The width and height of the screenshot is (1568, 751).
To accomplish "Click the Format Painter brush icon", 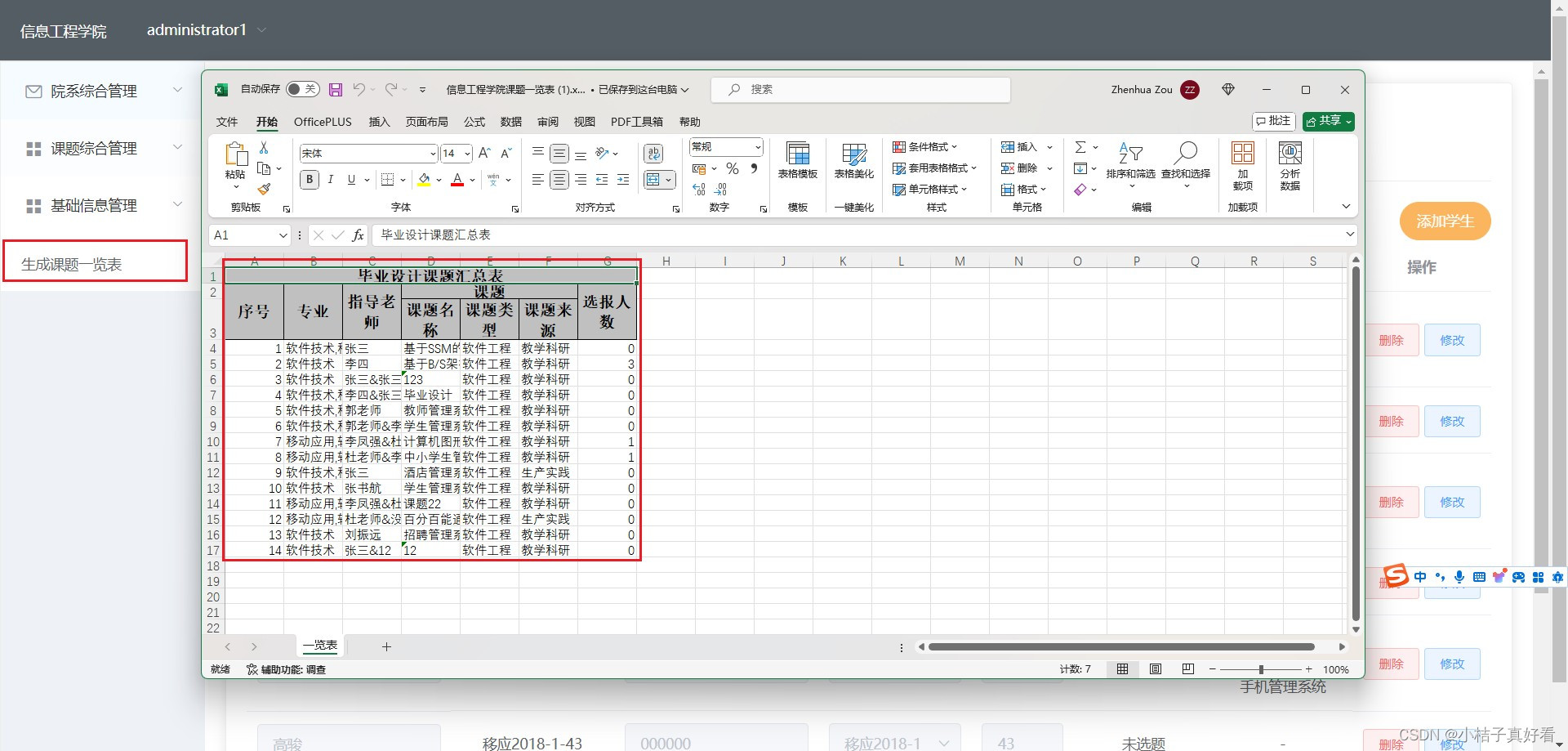I will [264, 189].
